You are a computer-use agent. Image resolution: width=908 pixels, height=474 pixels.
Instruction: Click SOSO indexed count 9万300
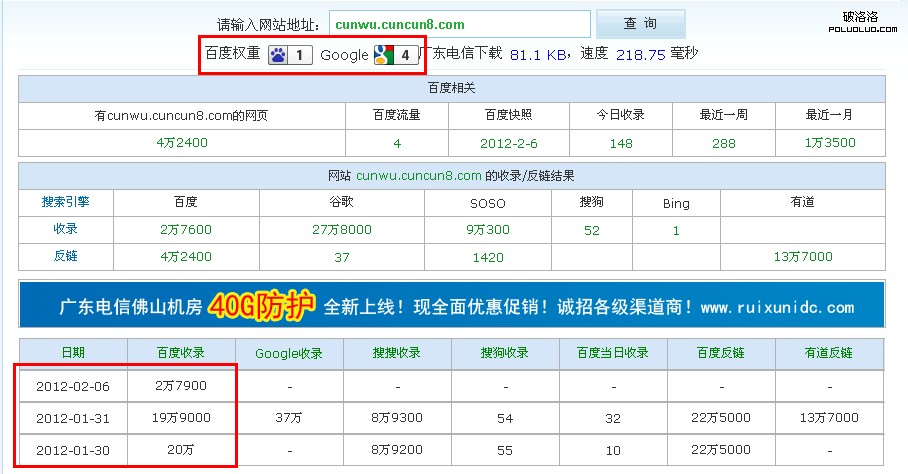click(x=488, y=230)
